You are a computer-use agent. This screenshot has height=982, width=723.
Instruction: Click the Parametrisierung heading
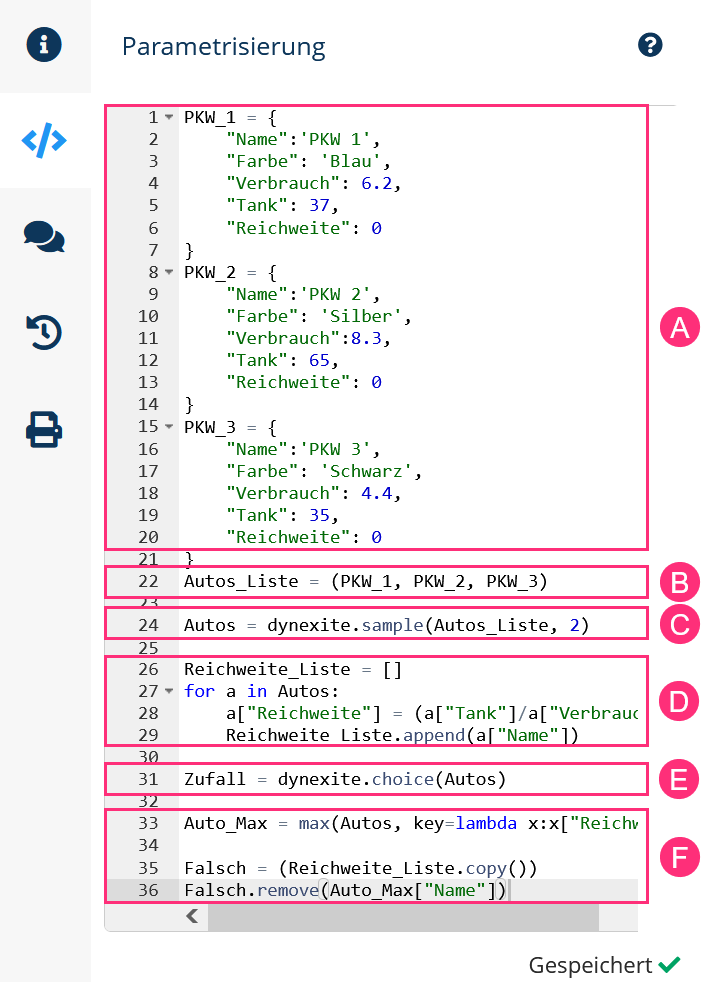tap(224, 46)
